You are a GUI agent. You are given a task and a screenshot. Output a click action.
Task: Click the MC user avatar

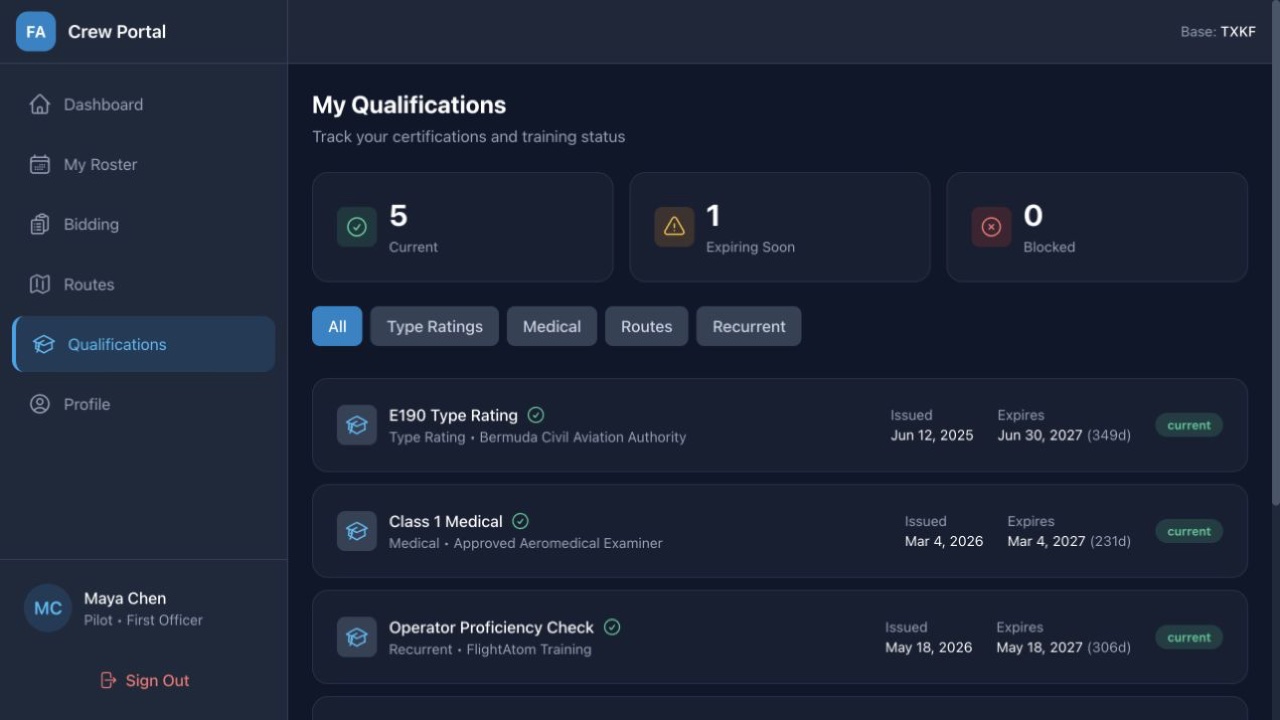coord(48,608)
